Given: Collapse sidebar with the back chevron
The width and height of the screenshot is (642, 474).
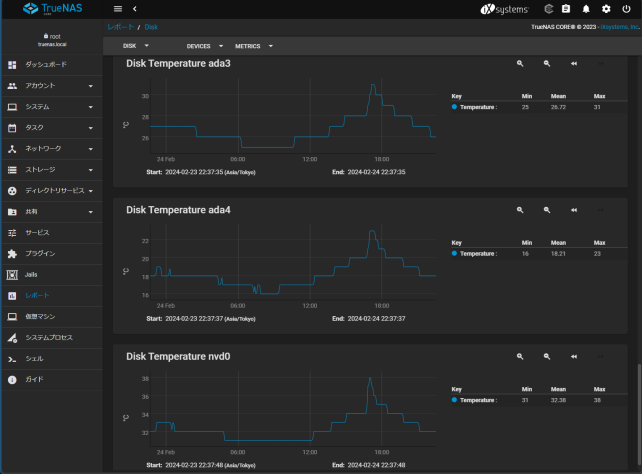Looking at the screenshot, I should 135,9.
